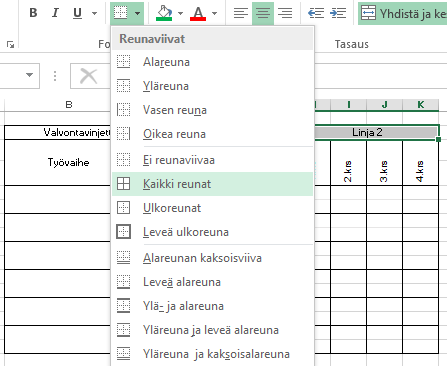The height and width of the screenshot is (366, 447).
Task: Open Fill Color dropdown arrow
Action: (180, 13)
